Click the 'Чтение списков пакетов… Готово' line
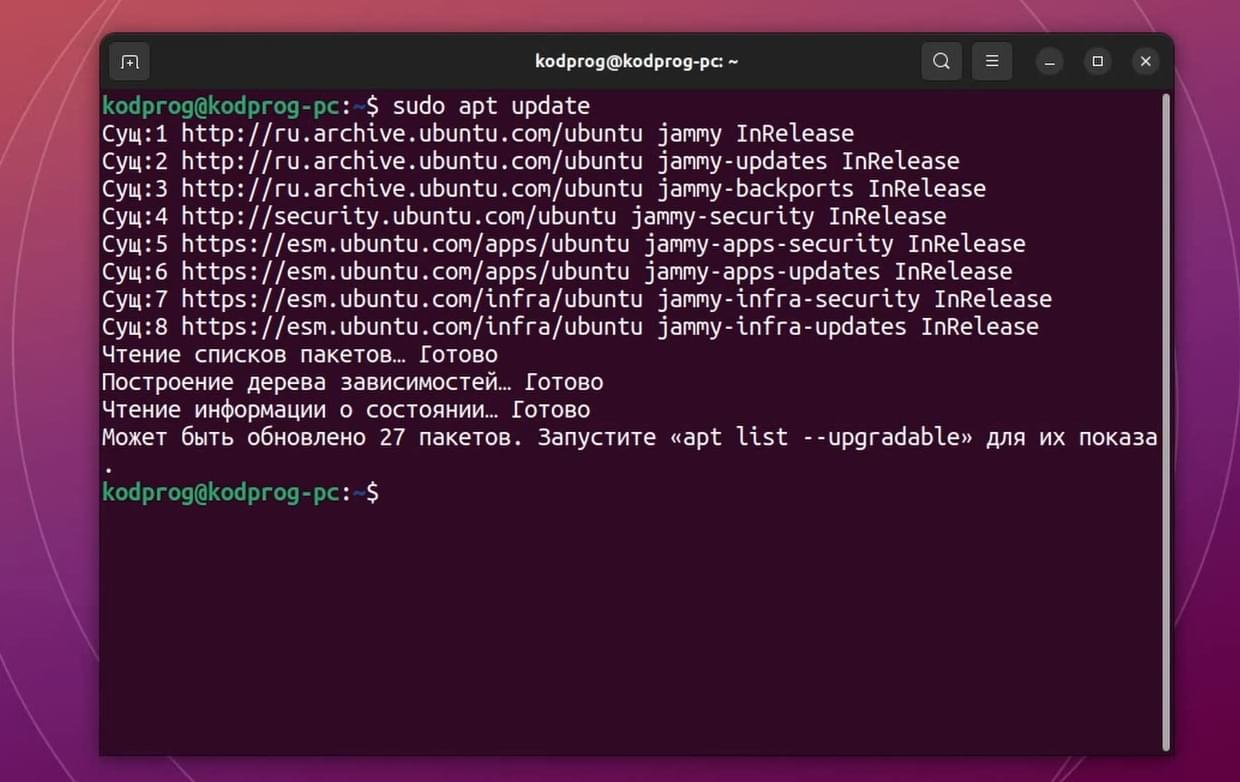 click(x=300, y=355)
